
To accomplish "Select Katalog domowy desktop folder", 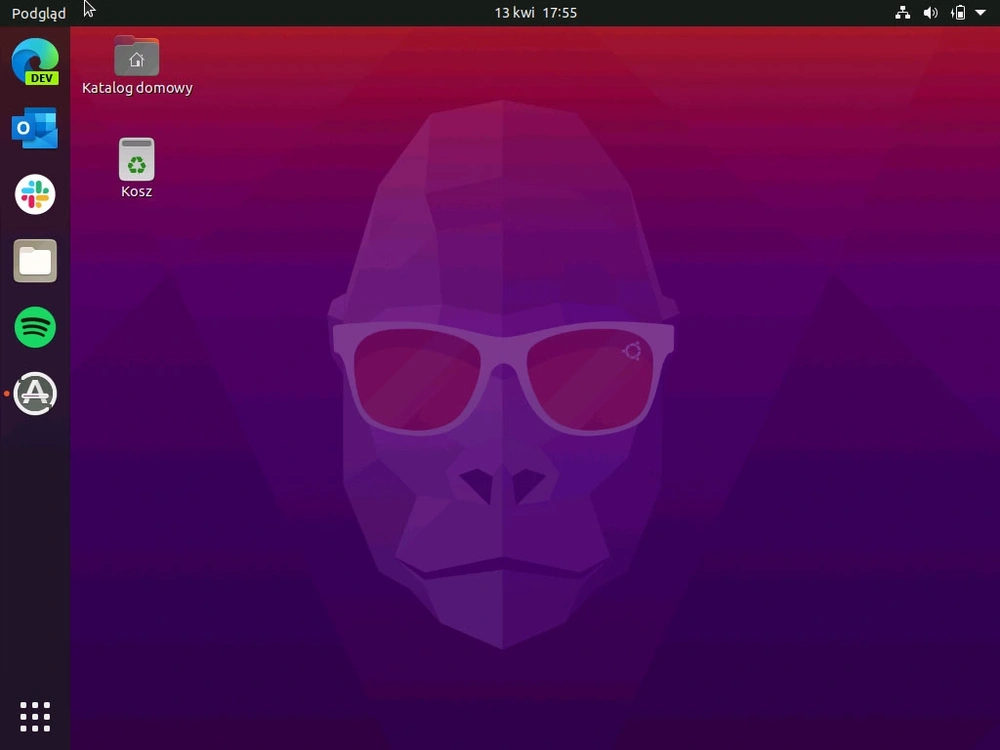I will click(x=136, y=66).
